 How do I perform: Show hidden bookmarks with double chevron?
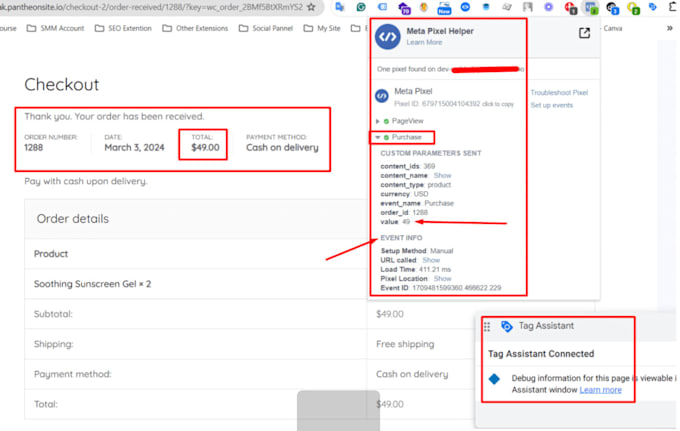(x=670, y=28)
